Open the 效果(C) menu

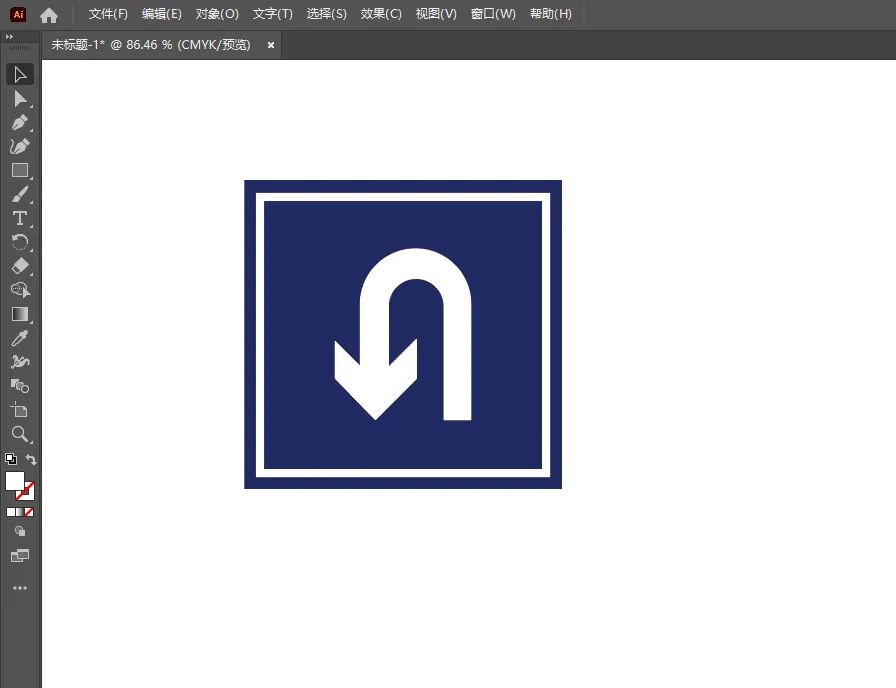381,14
